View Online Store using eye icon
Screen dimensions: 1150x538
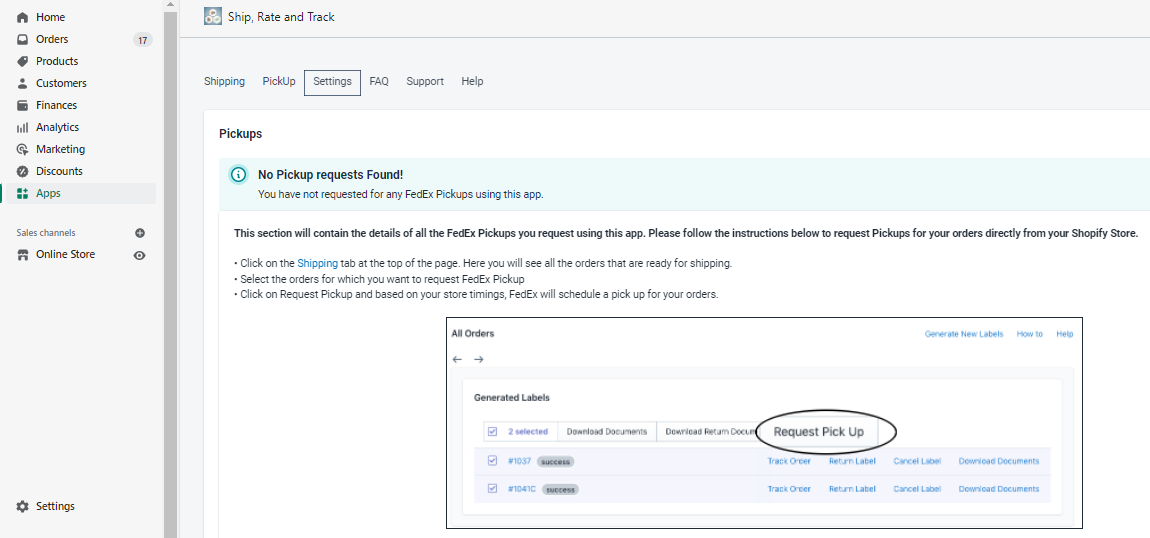pos(140,255)
